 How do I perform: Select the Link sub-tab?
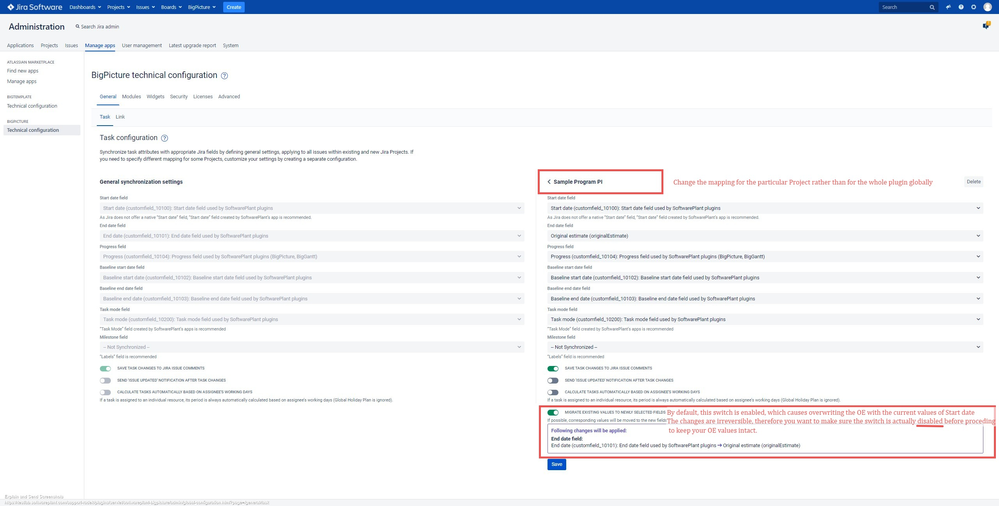[x=120, y=117]
